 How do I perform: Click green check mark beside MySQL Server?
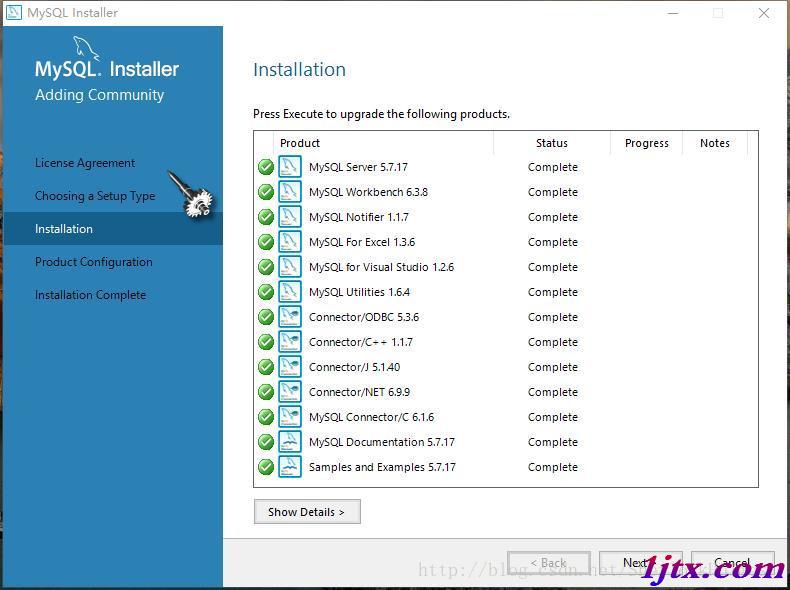[x=266, y=167]
